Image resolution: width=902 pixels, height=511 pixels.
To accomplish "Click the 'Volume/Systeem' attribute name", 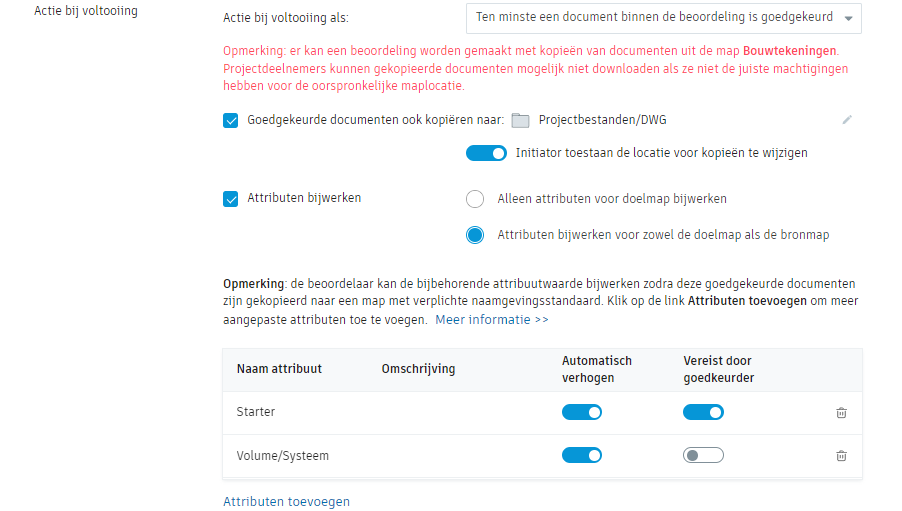I will [x=283, y=455].
